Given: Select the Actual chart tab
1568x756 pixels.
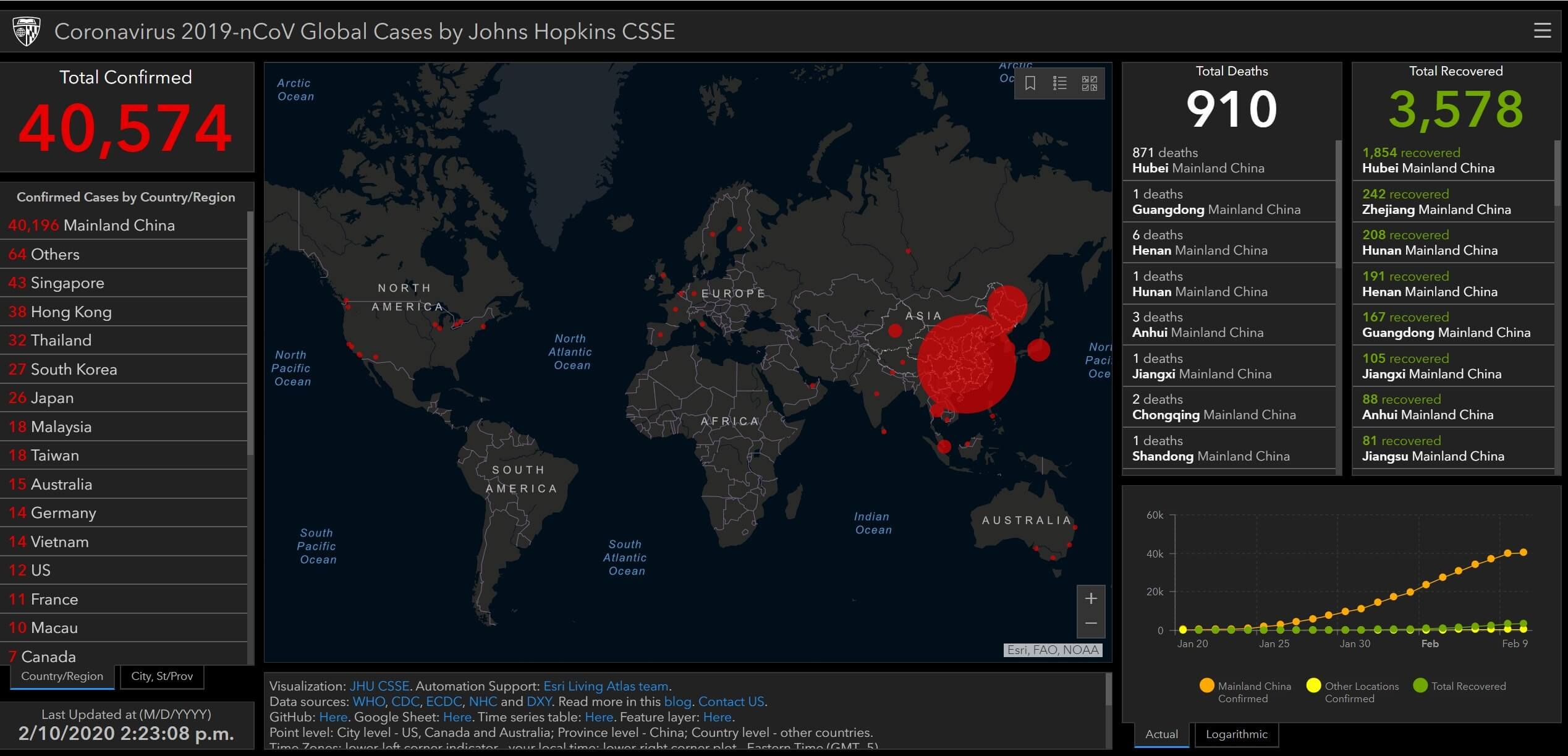Looking at the screenshot, I should pyautogui.click(x=1161, y=734).
